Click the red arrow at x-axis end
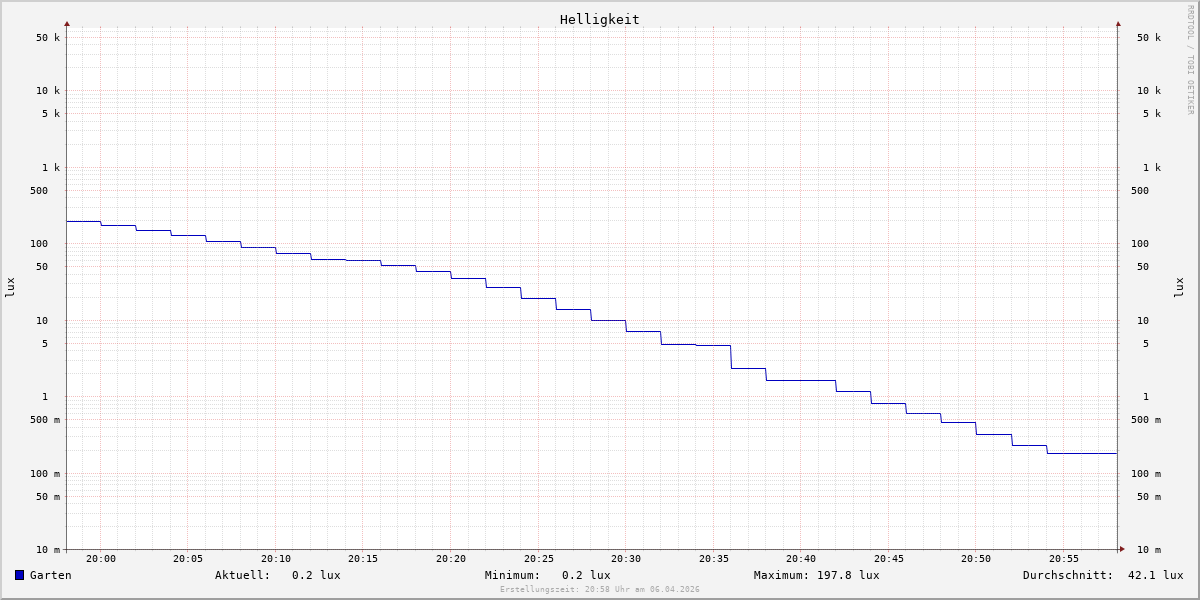Image resolution: width=1200 pixels, height=600 pixels. coord(1122,549)
